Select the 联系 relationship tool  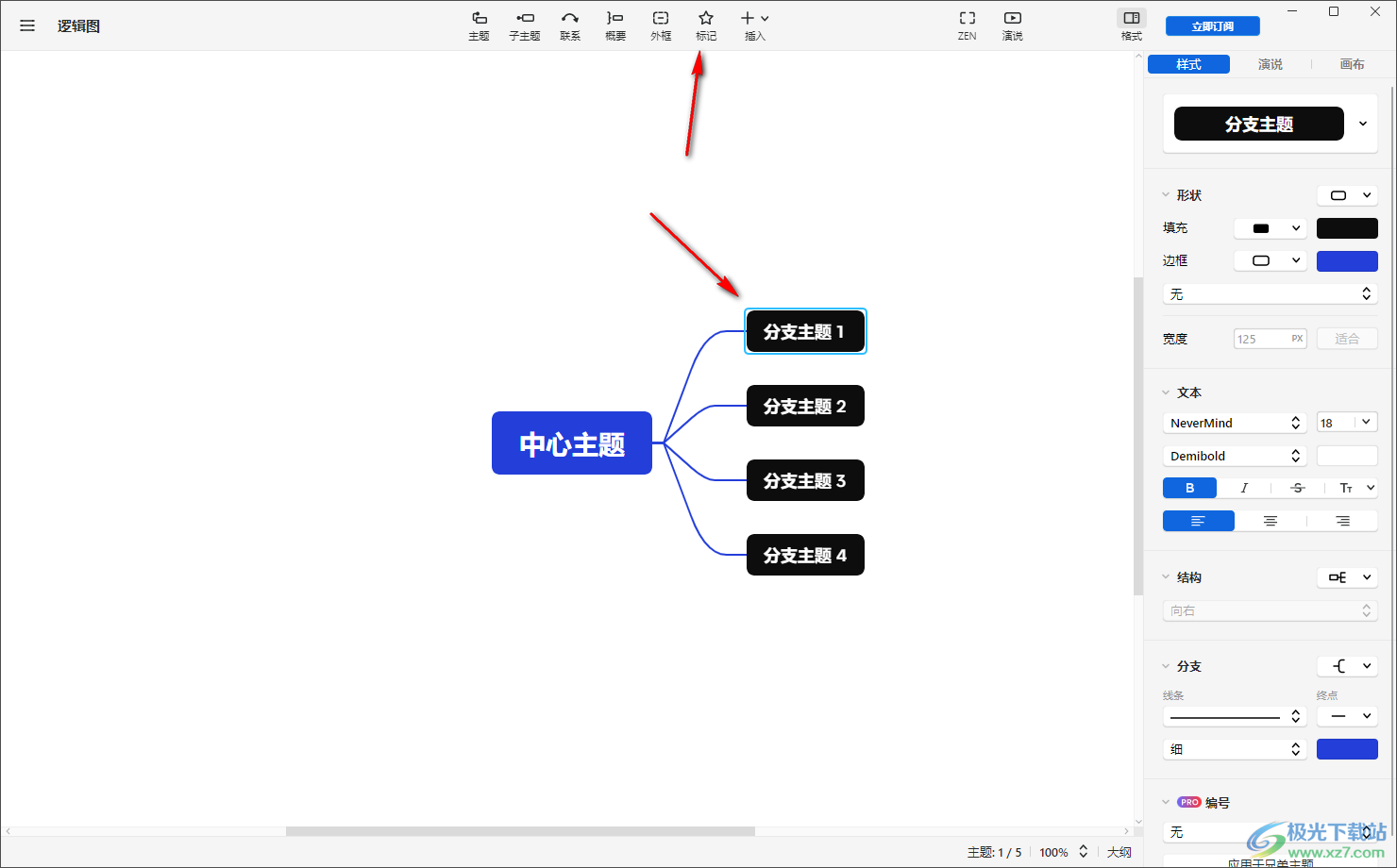tap(570, 25)
